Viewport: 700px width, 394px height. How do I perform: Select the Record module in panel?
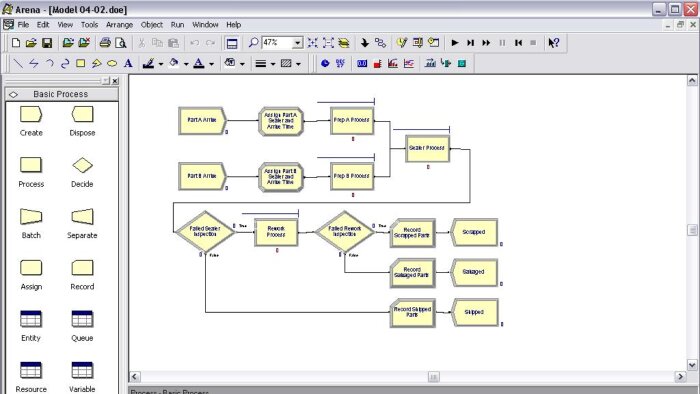click(x=82, y=275)
